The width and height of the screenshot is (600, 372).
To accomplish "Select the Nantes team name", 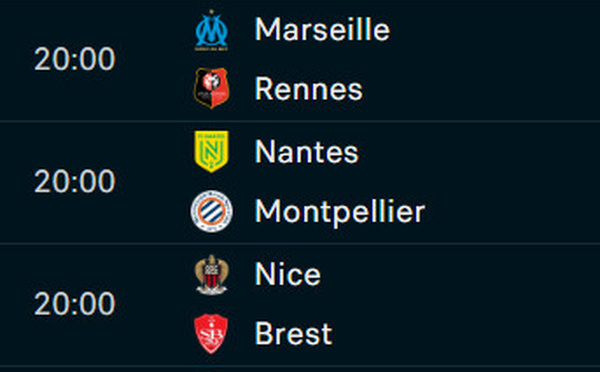I will click(x=307, y=152).
